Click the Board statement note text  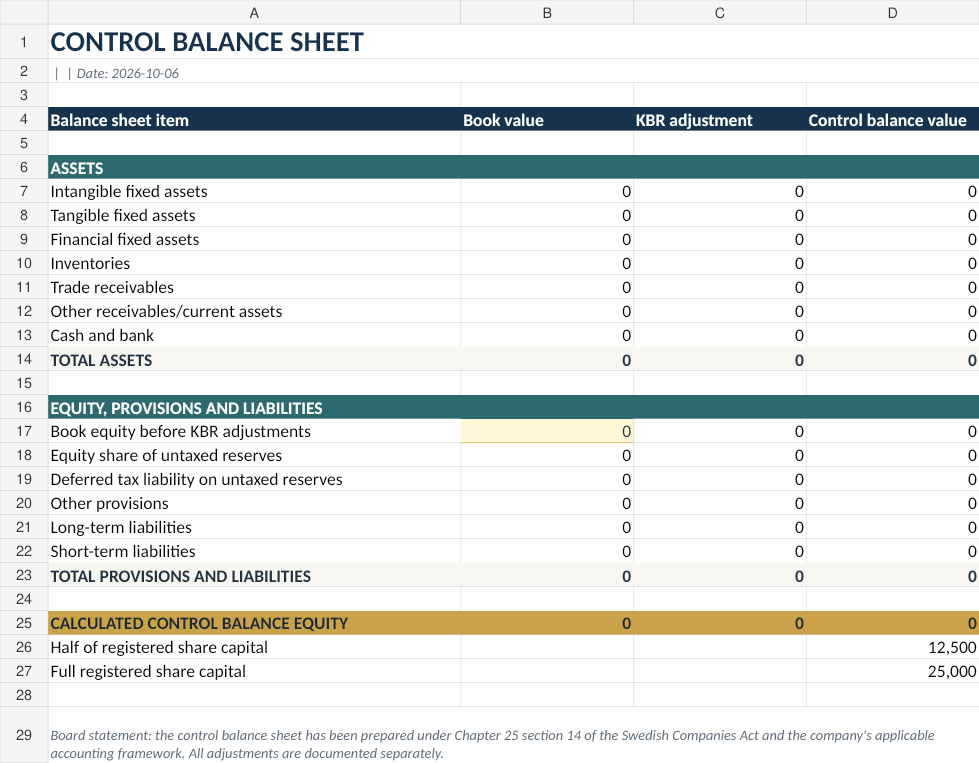coord(492,744)
